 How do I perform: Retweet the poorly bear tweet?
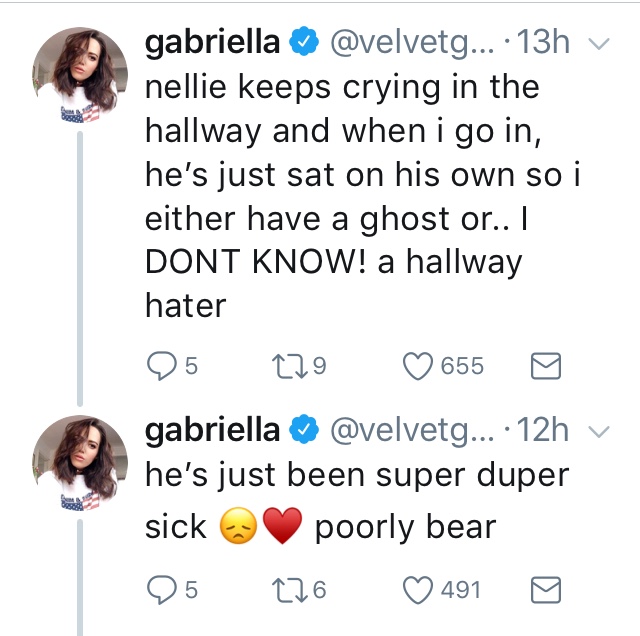(x=292, y=591)
